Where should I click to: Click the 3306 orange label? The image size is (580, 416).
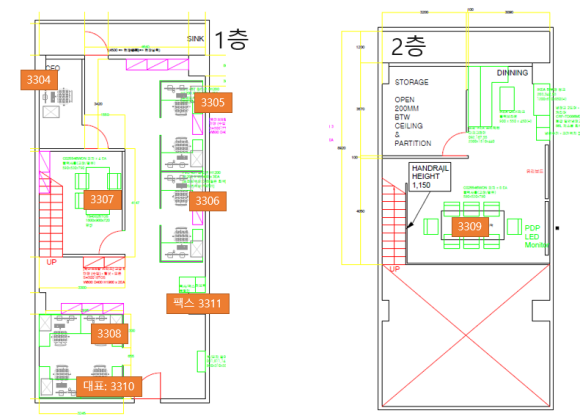click(x=208, y=201)
